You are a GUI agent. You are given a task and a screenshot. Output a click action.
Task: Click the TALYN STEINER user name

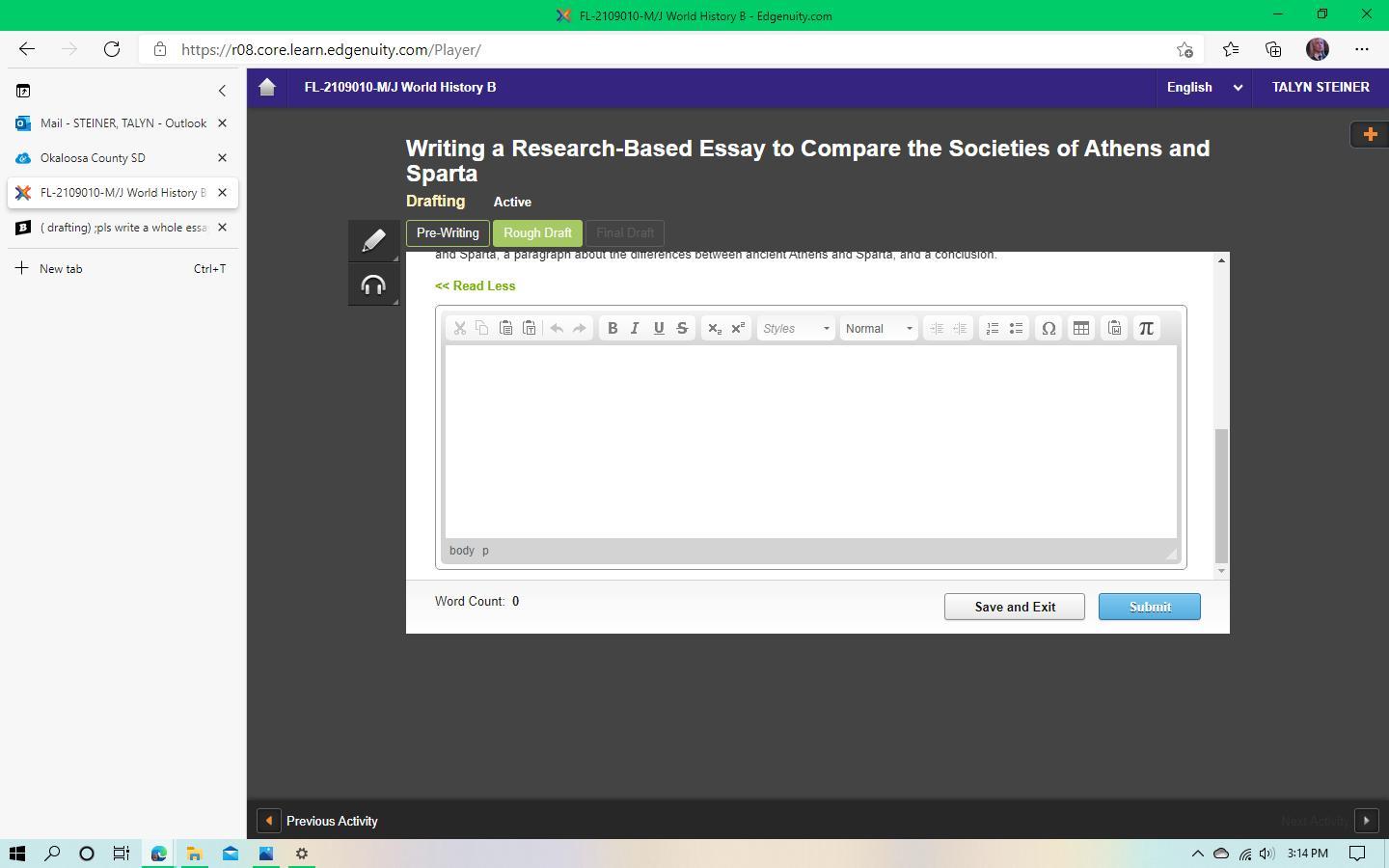click(1321, 87)
